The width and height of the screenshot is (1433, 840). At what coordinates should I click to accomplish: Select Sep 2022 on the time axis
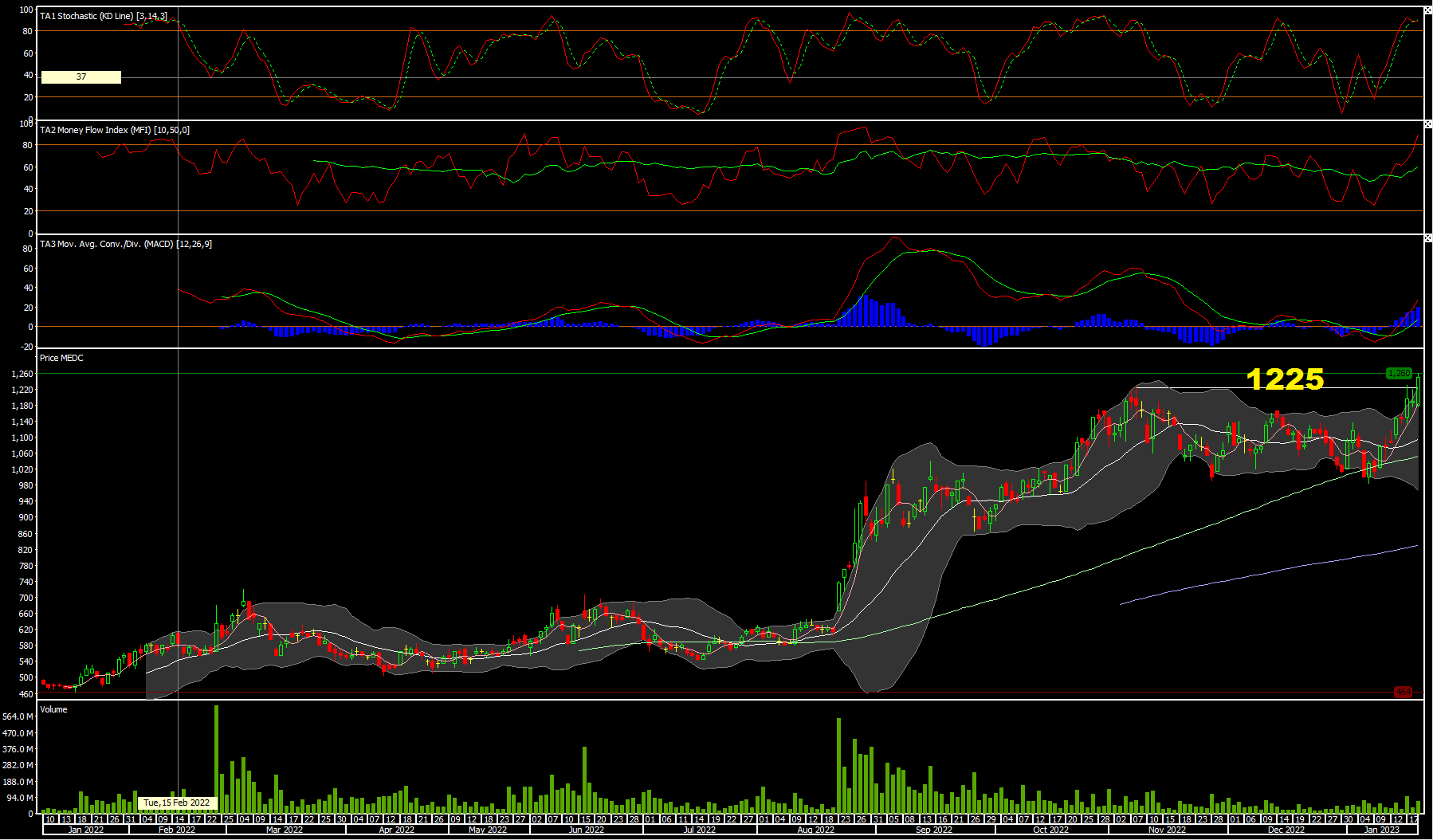coord(934,830)
